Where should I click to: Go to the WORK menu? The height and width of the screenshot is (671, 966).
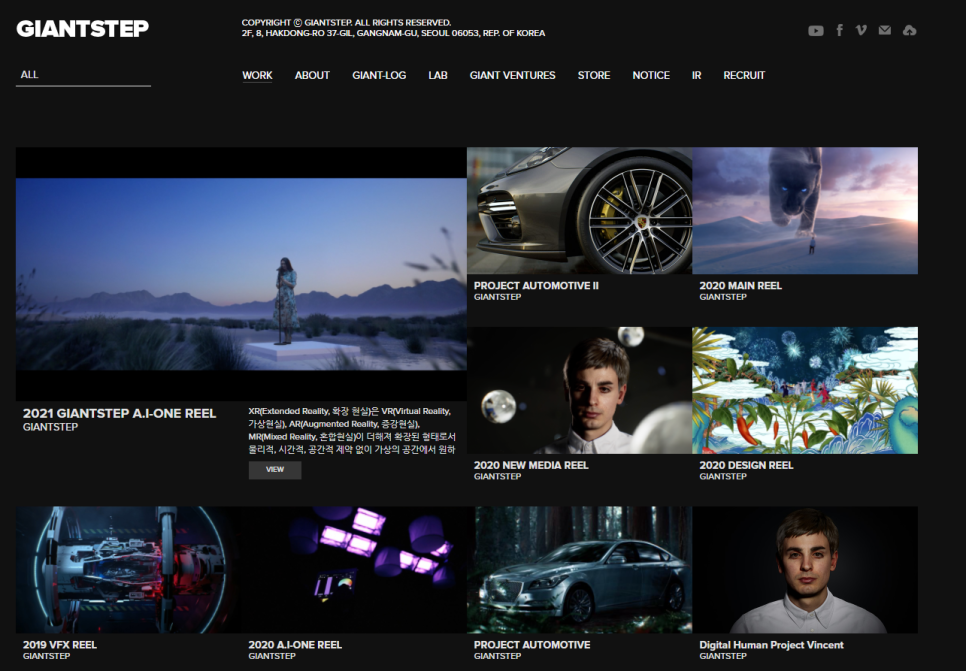257,75
